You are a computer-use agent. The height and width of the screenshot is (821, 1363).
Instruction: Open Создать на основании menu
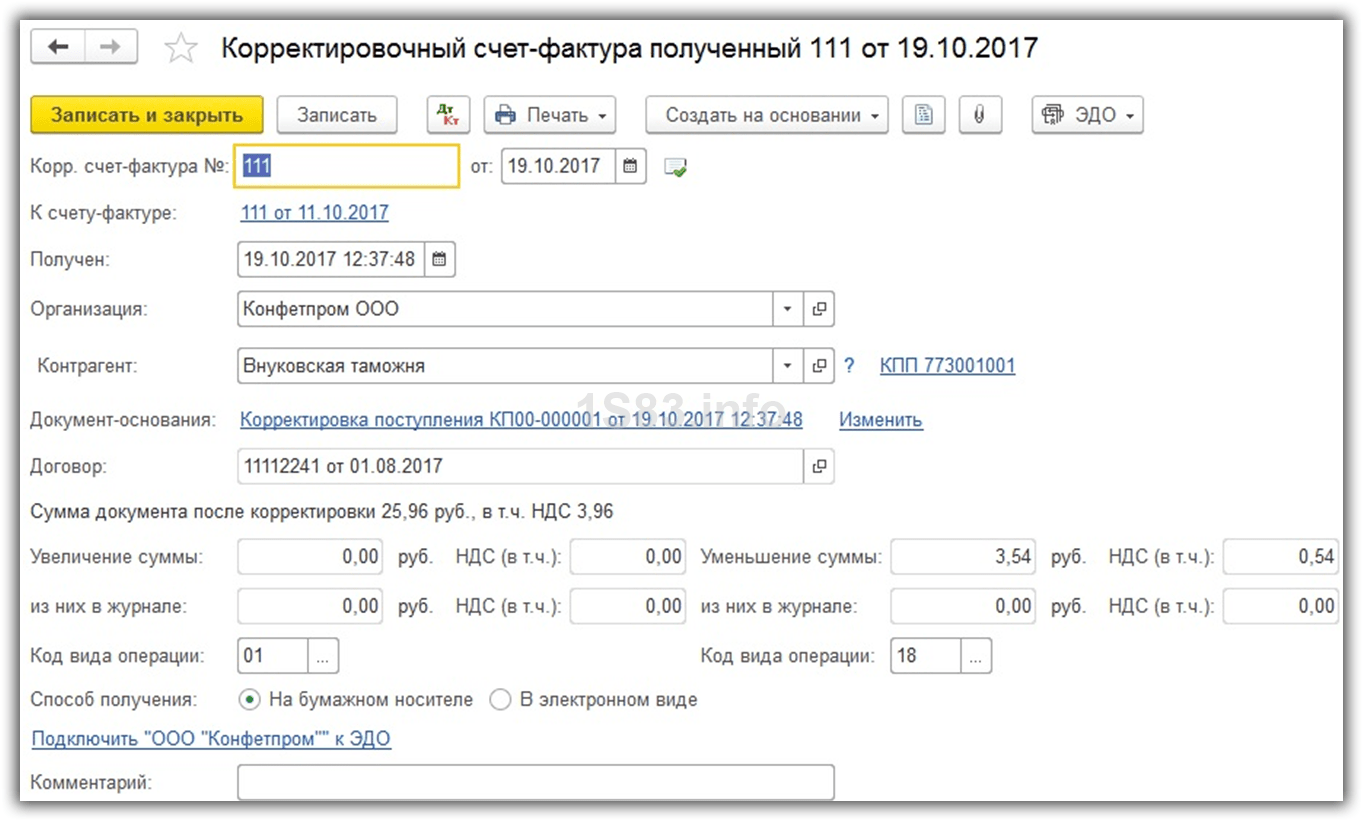tap(766, 115)
